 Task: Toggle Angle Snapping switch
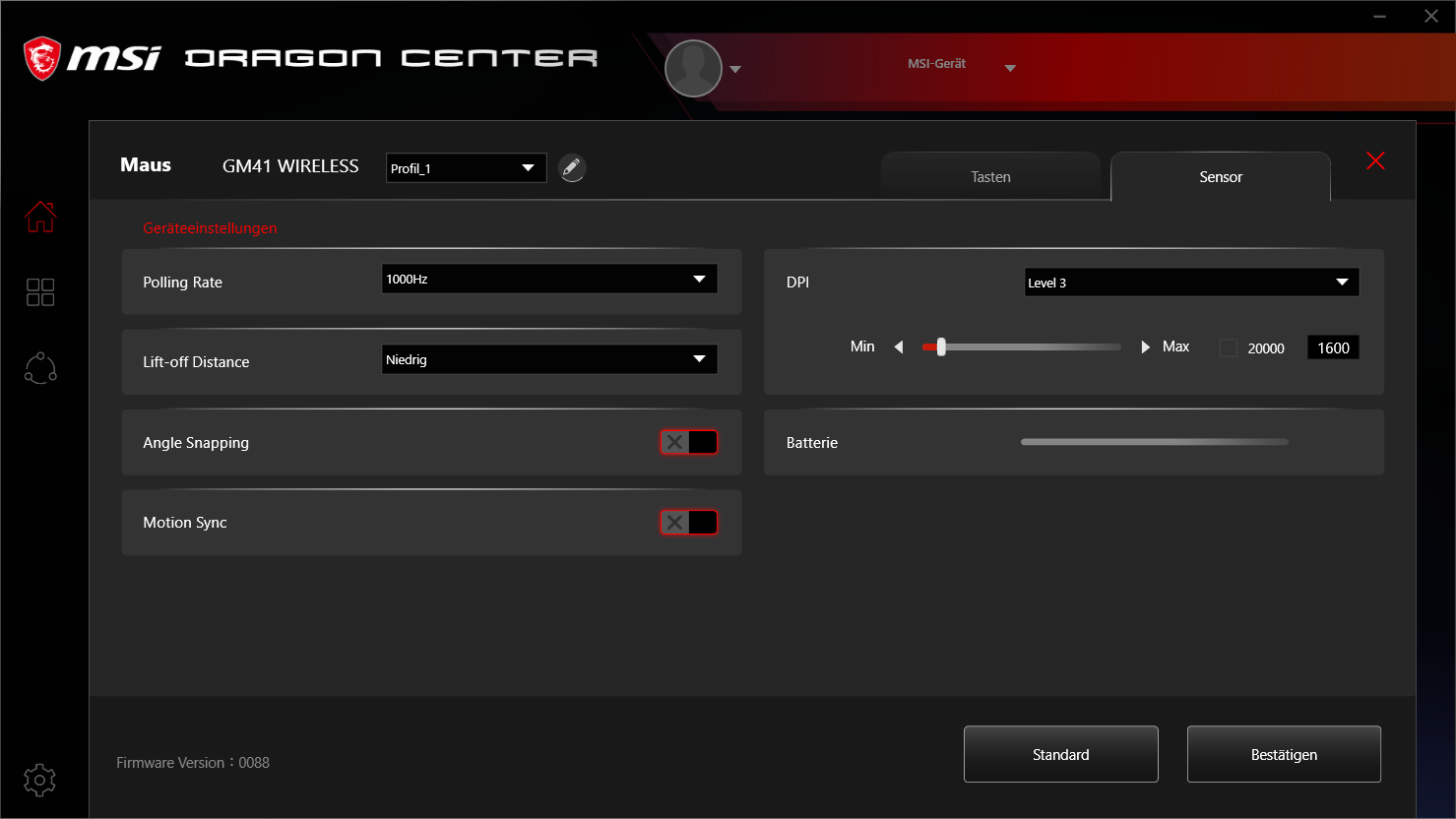tap(688, 443)
